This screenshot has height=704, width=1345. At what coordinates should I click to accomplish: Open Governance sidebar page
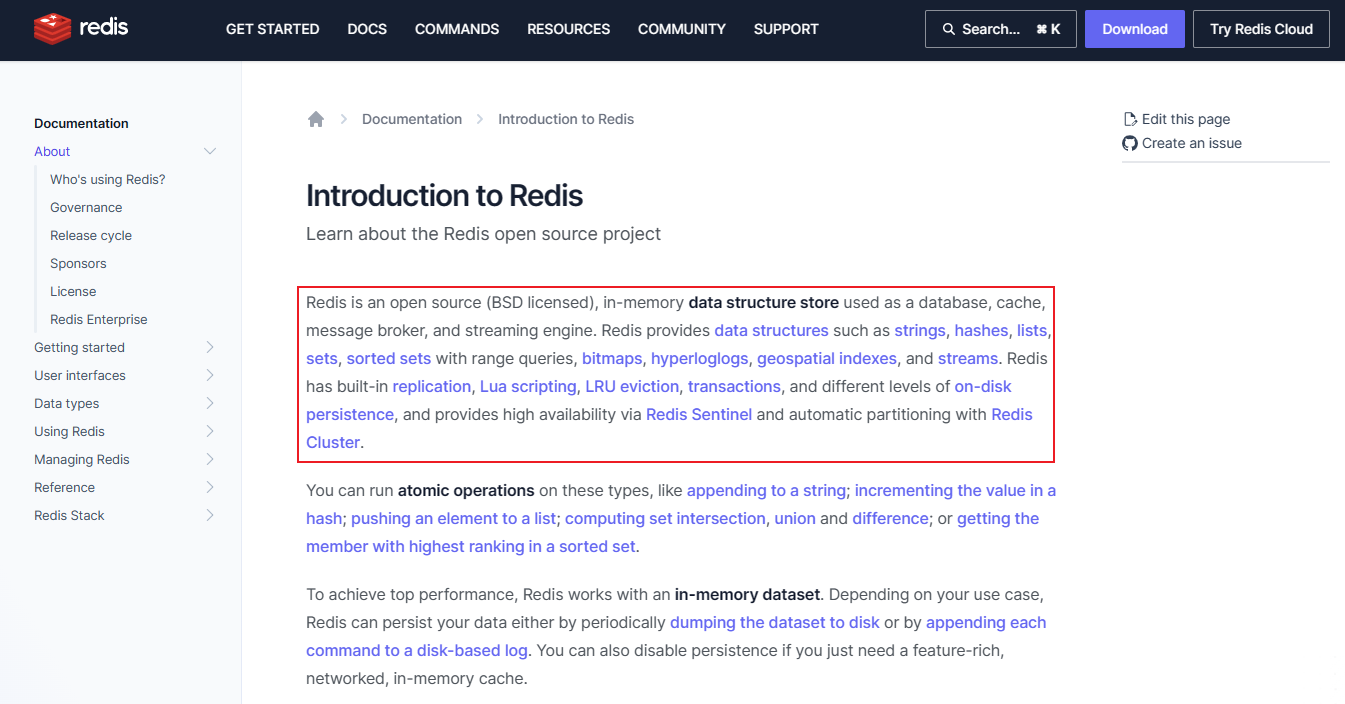(86, 207)
